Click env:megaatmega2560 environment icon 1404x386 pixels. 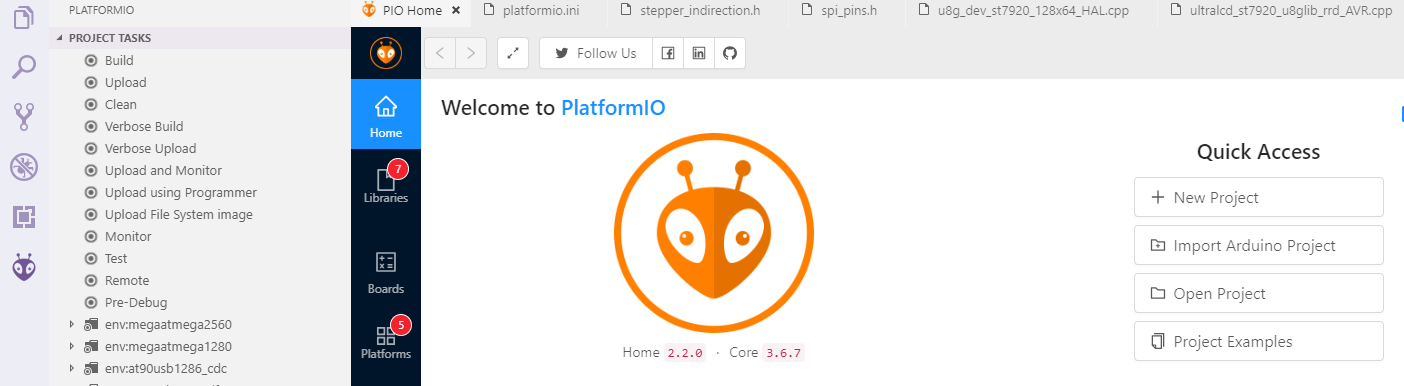point(91,325)
